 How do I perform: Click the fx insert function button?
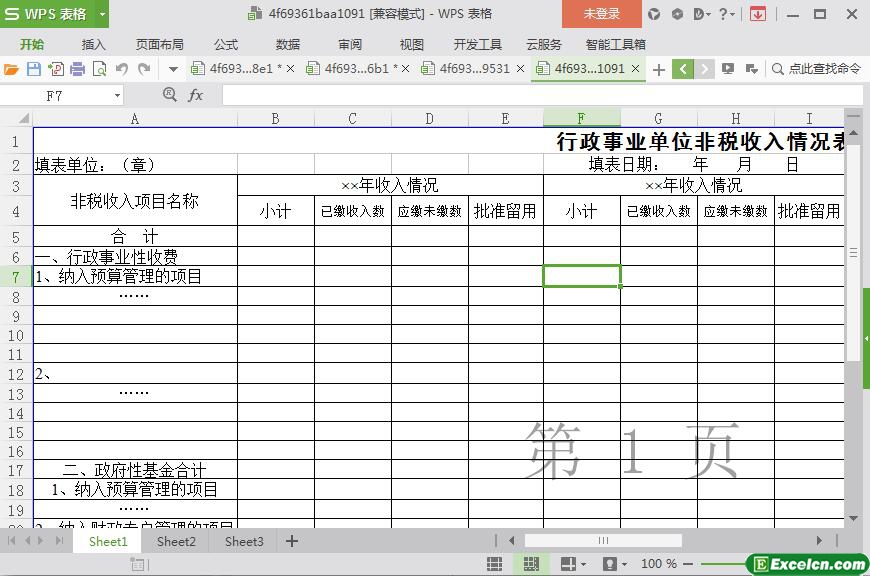coord(195,95)
